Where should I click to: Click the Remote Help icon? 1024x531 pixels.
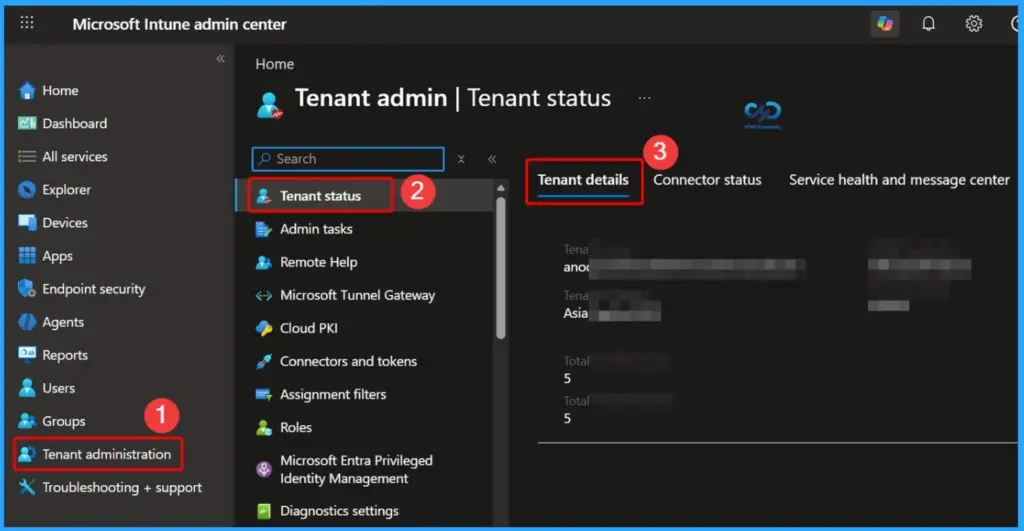click(263, 263)
